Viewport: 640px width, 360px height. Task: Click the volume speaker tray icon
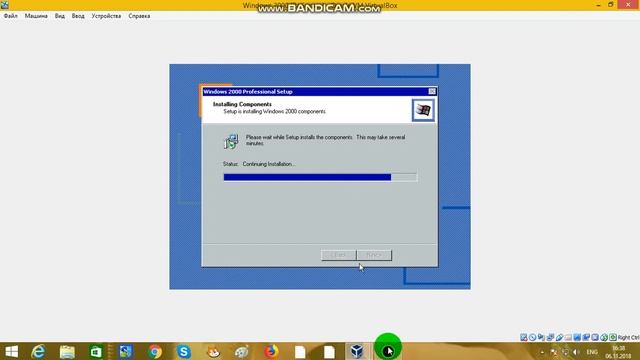576,352
